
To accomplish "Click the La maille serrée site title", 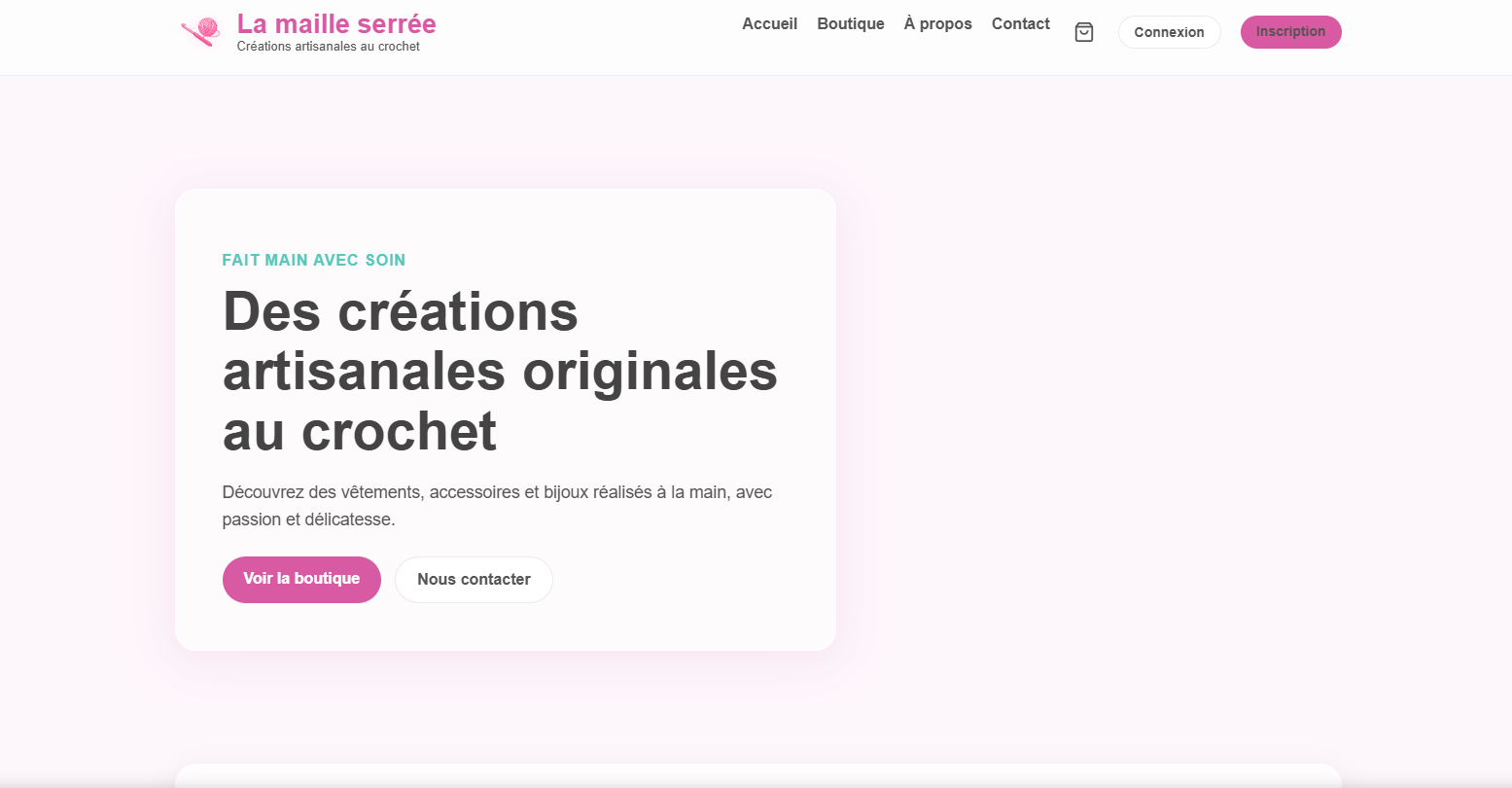I will click(336, 23).
